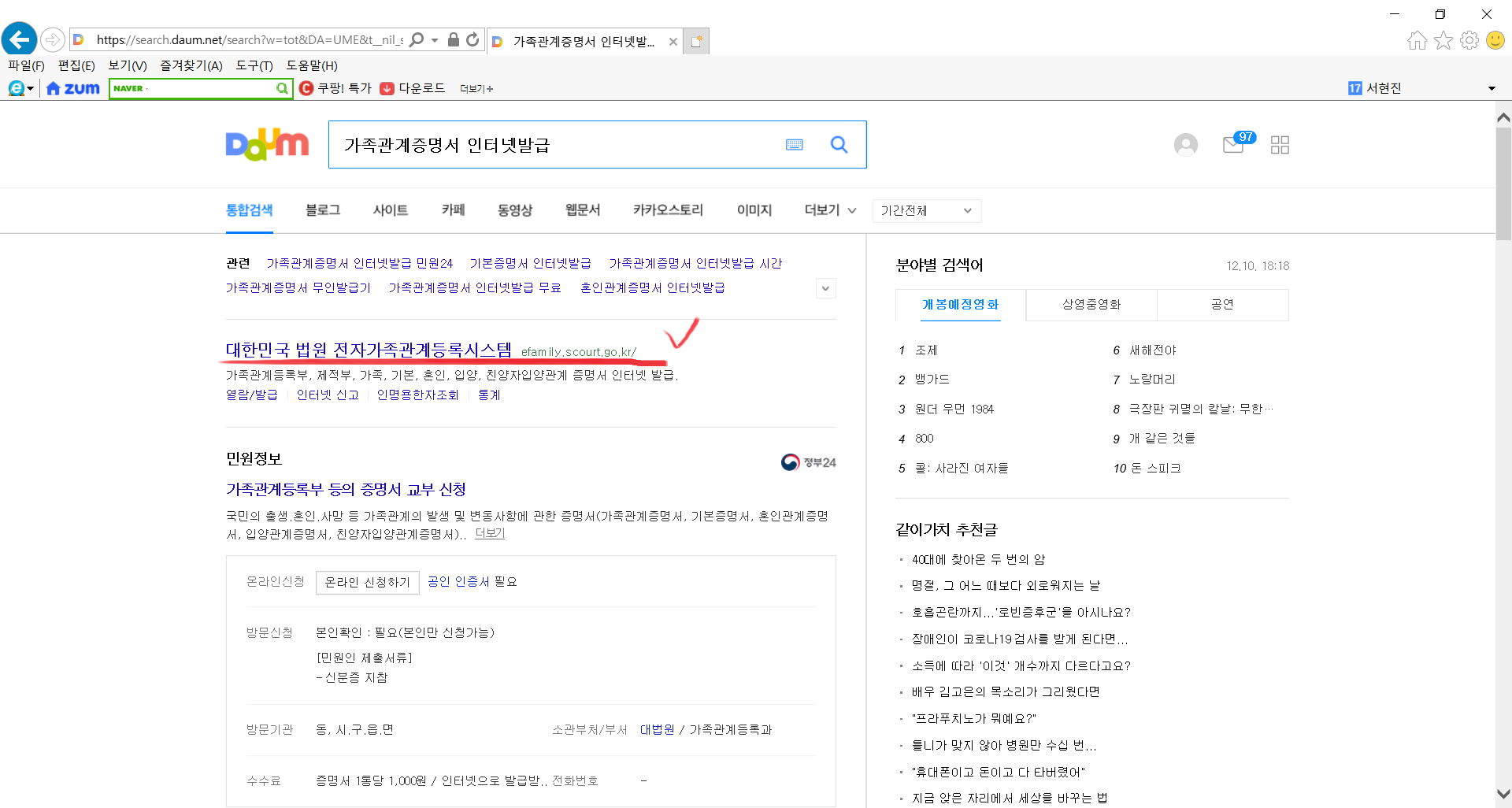Select the 카페 tab
The image size is (1512, 808).
[454, 210]
